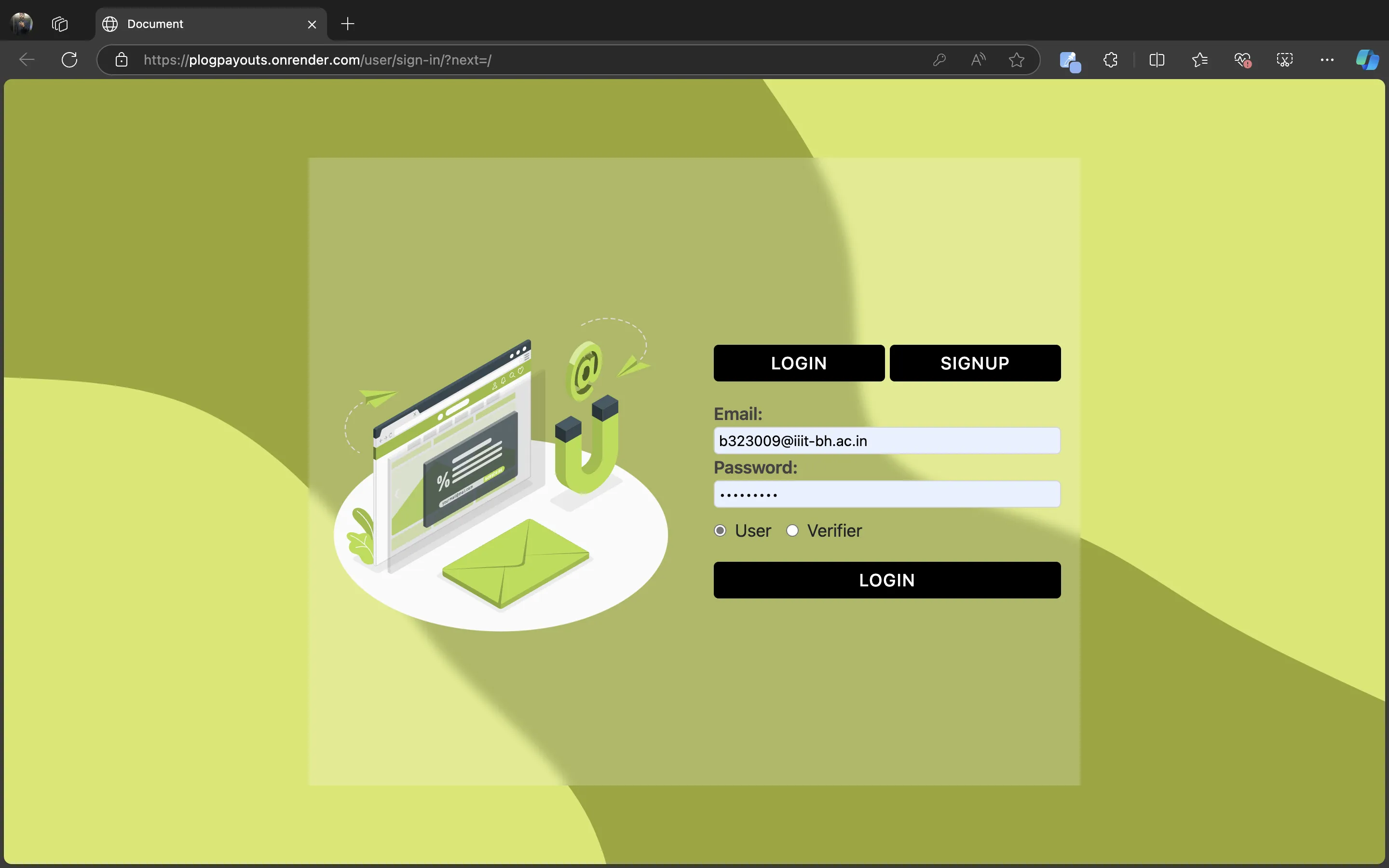Select the User radio button
The height and width of the screenshot is (868, 1389).
point(721,530)
